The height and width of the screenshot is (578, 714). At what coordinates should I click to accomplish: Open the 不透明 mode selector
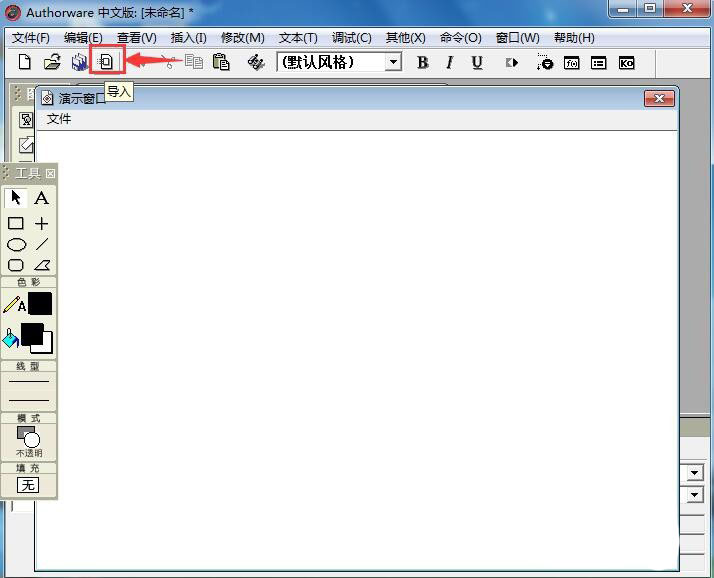[28, 438]
